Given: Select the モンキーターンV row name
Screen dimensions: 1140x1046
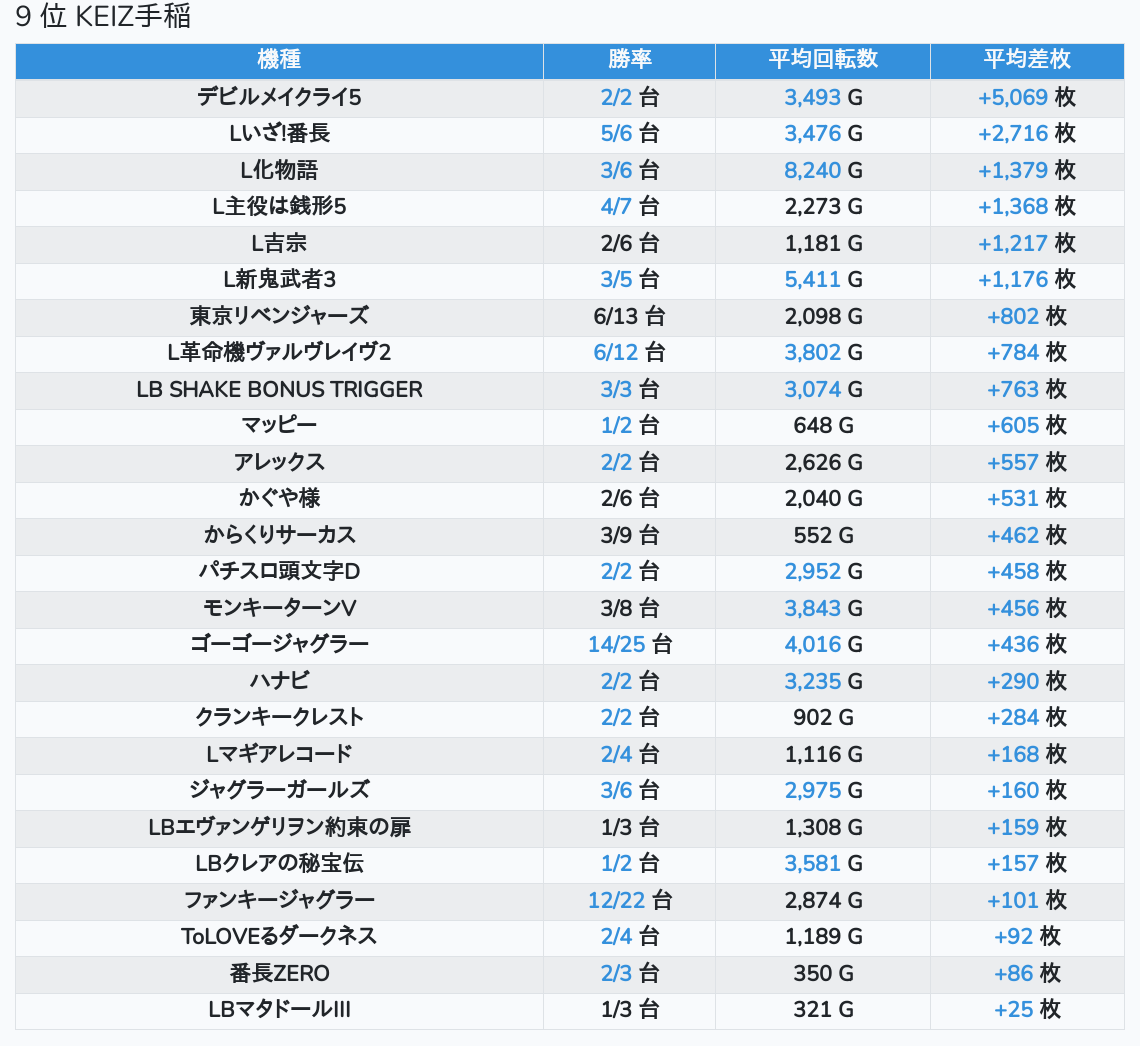Looking at the screenshot, I should (x=279, y=608).
